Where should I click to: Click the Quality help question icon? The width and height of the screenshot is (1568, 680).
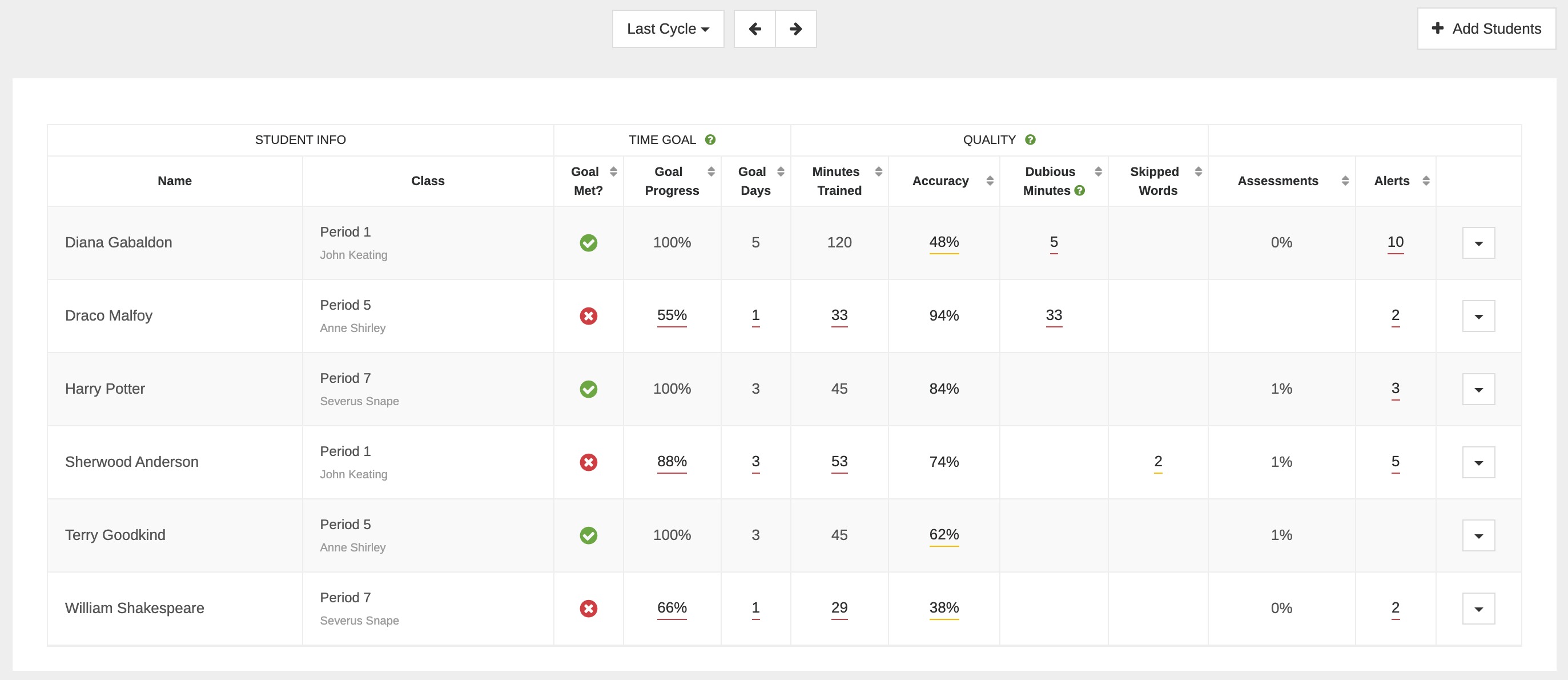1030,139
